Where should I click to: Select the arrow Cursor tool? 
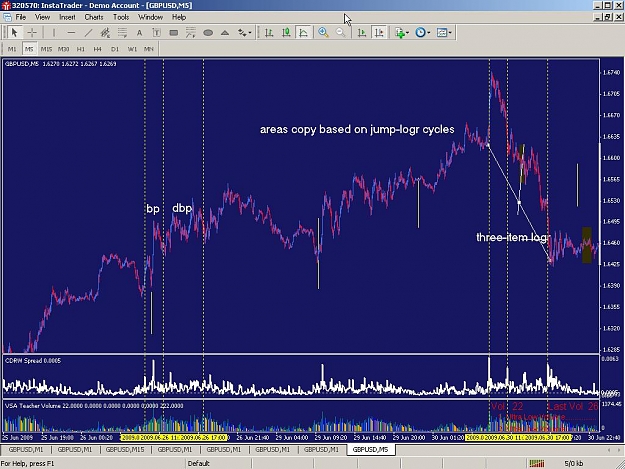click(x=14, y=32)
